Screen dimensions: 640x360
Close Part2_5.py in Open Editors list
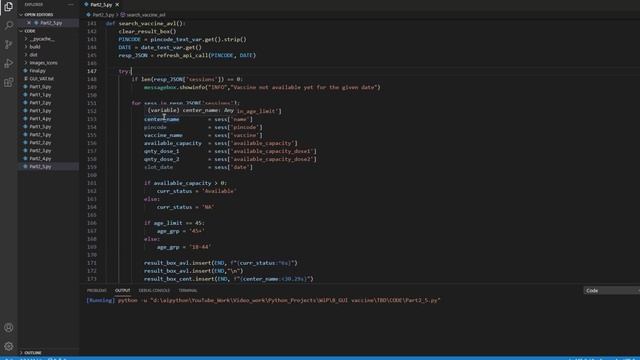click(x=29, y=23)
